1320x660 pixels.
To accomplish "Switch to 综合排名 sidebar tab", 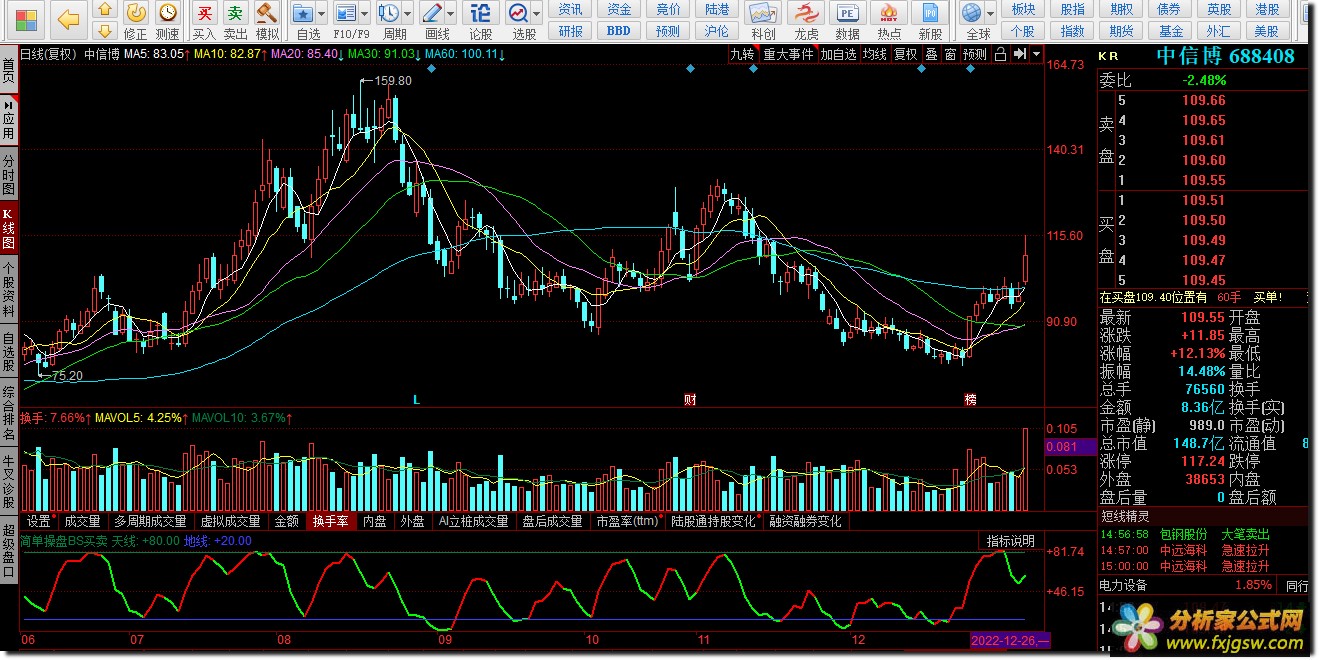I will pos(8,414).
